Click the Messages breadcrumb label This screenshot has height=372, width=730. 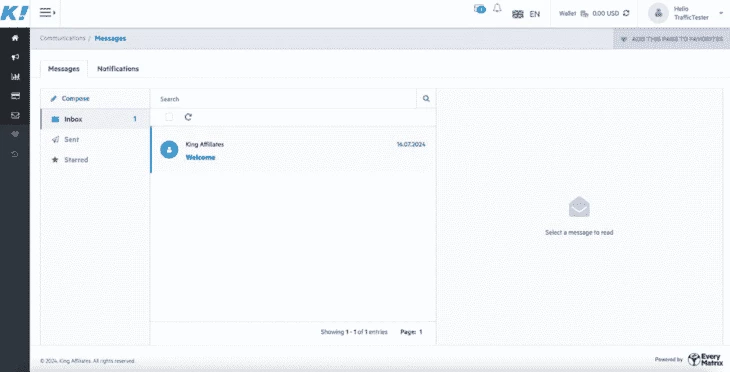pyautogui.click(x=110, y=38)
